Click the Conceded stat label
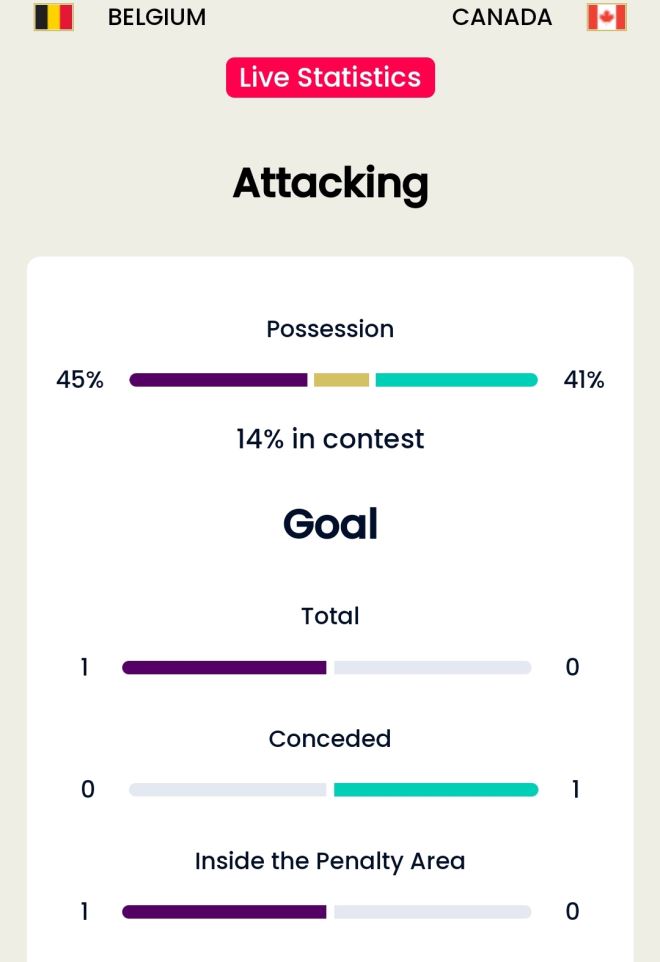The height and width of the screenshot is (962, 660). pos(330,739)
